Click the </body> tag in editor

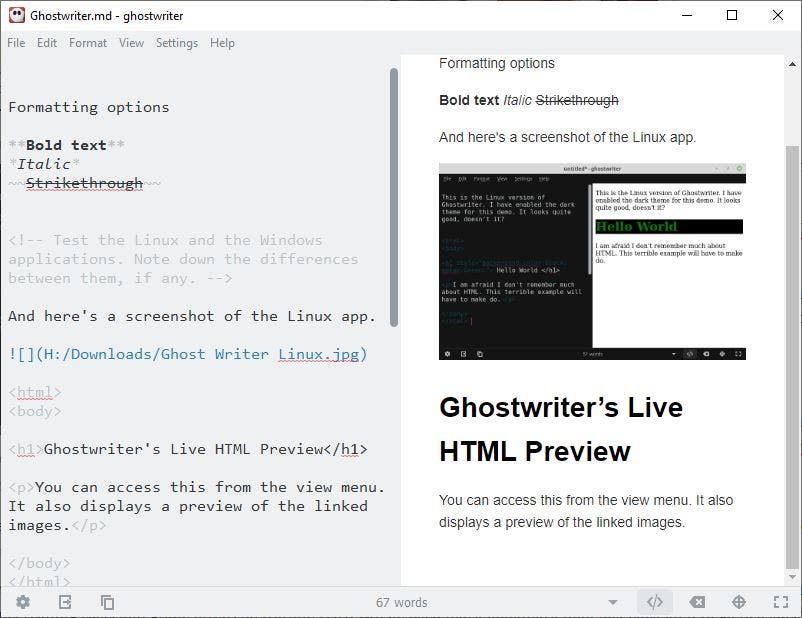(39, 563)
